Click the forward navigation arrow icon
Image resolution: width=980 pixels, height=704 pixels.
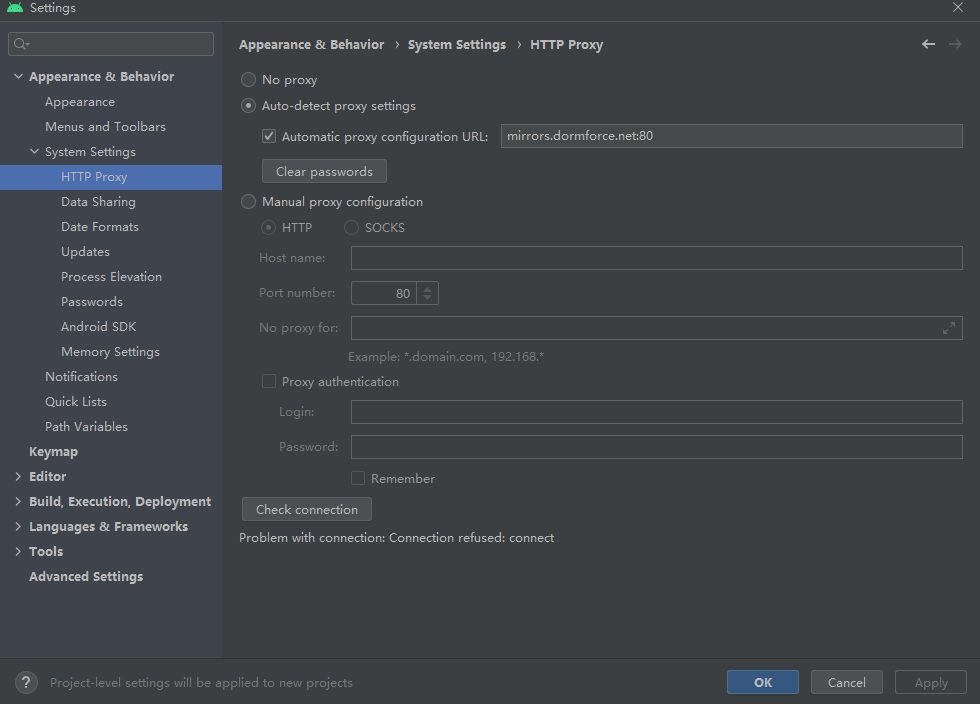point(955,44)
